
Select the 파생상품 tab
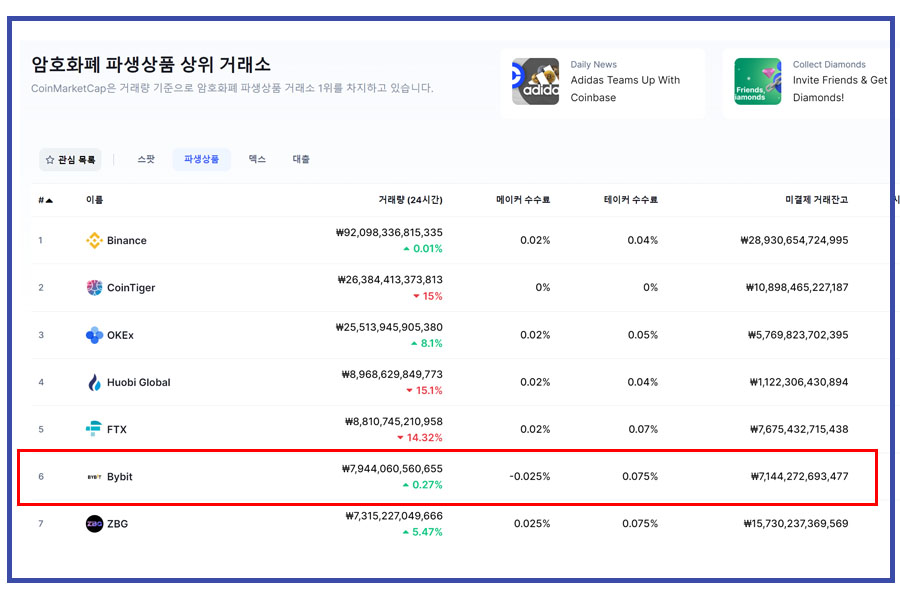(201, 159)
